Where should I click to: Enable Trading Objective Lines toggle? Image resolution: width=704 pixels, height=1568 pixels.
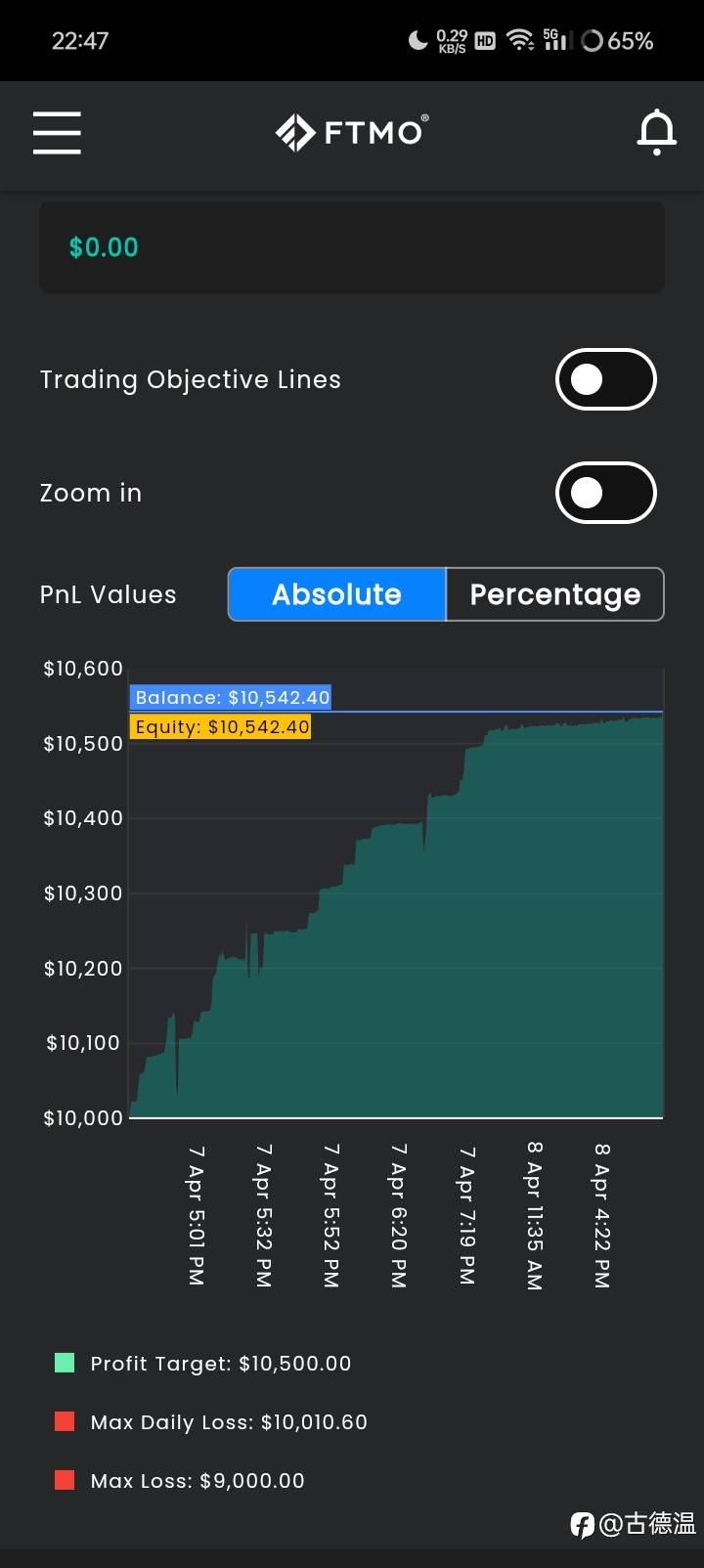(x=605, y=379)
